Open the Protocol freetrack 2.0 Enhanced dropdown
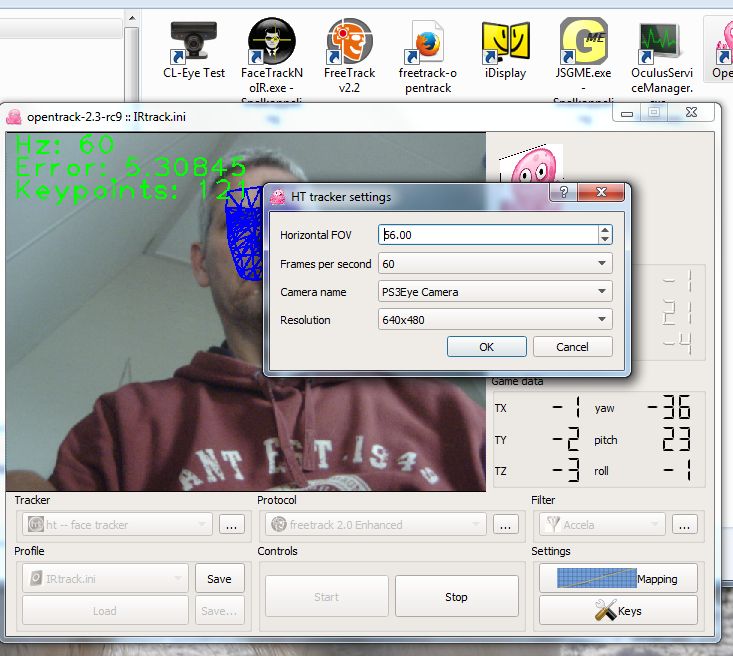Image resolution: width=733 pixels, height=656 pixels. pos(376,525)
